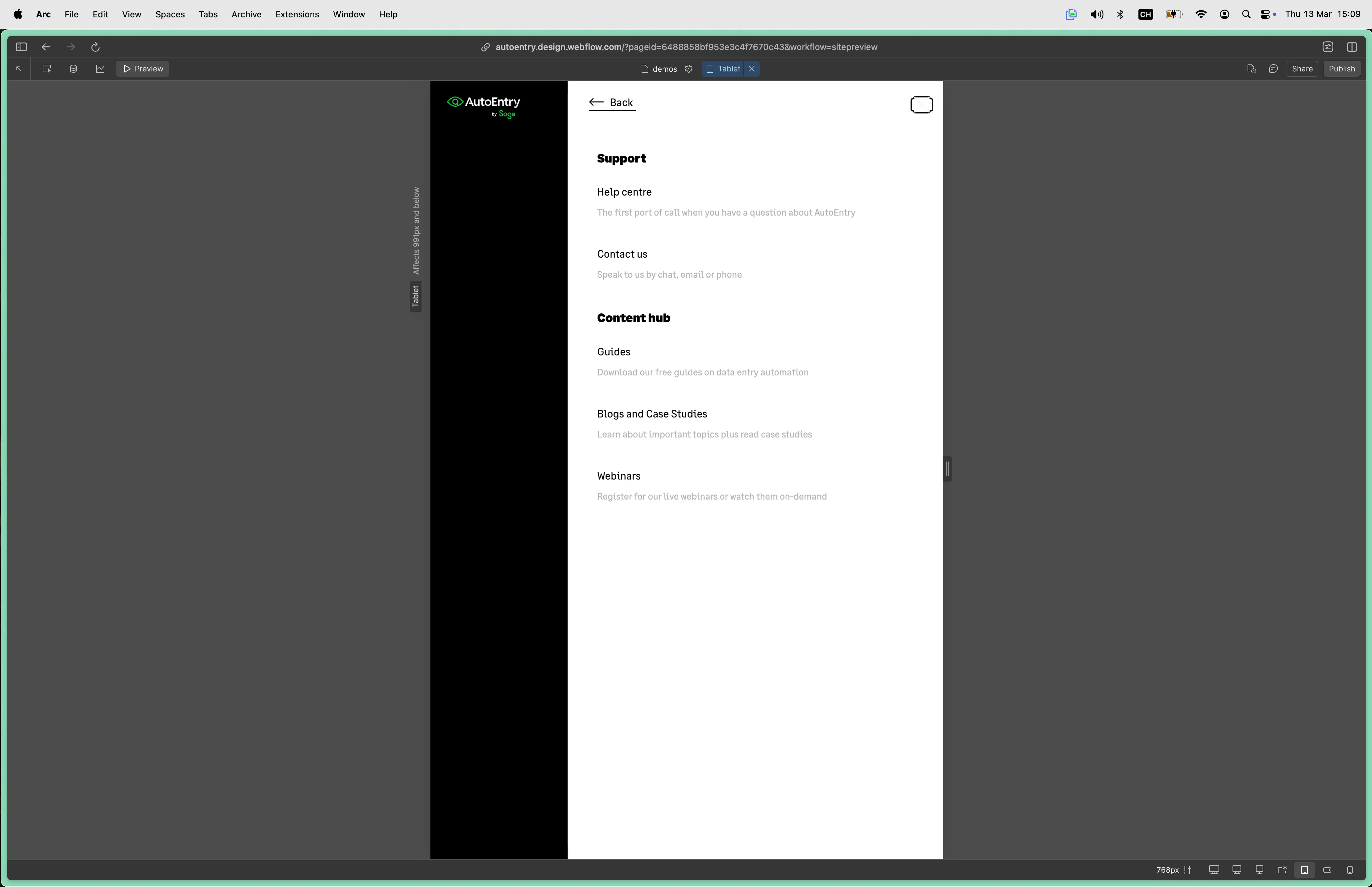Switch to the second desktop breakpoint icon

click(x=1236, y=870)
